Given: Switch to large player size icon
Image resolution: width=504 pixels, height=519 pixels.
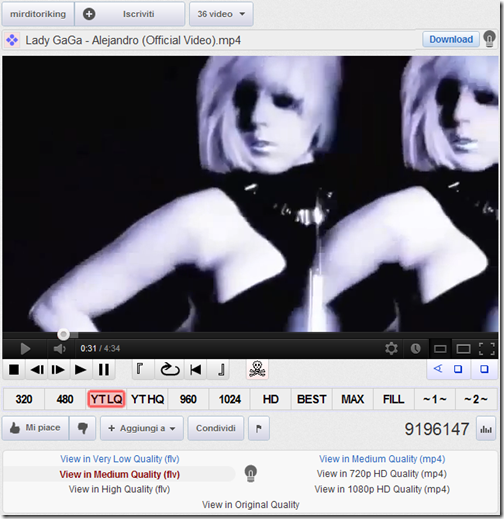Looking at the screenshot, I should [463, 349].
